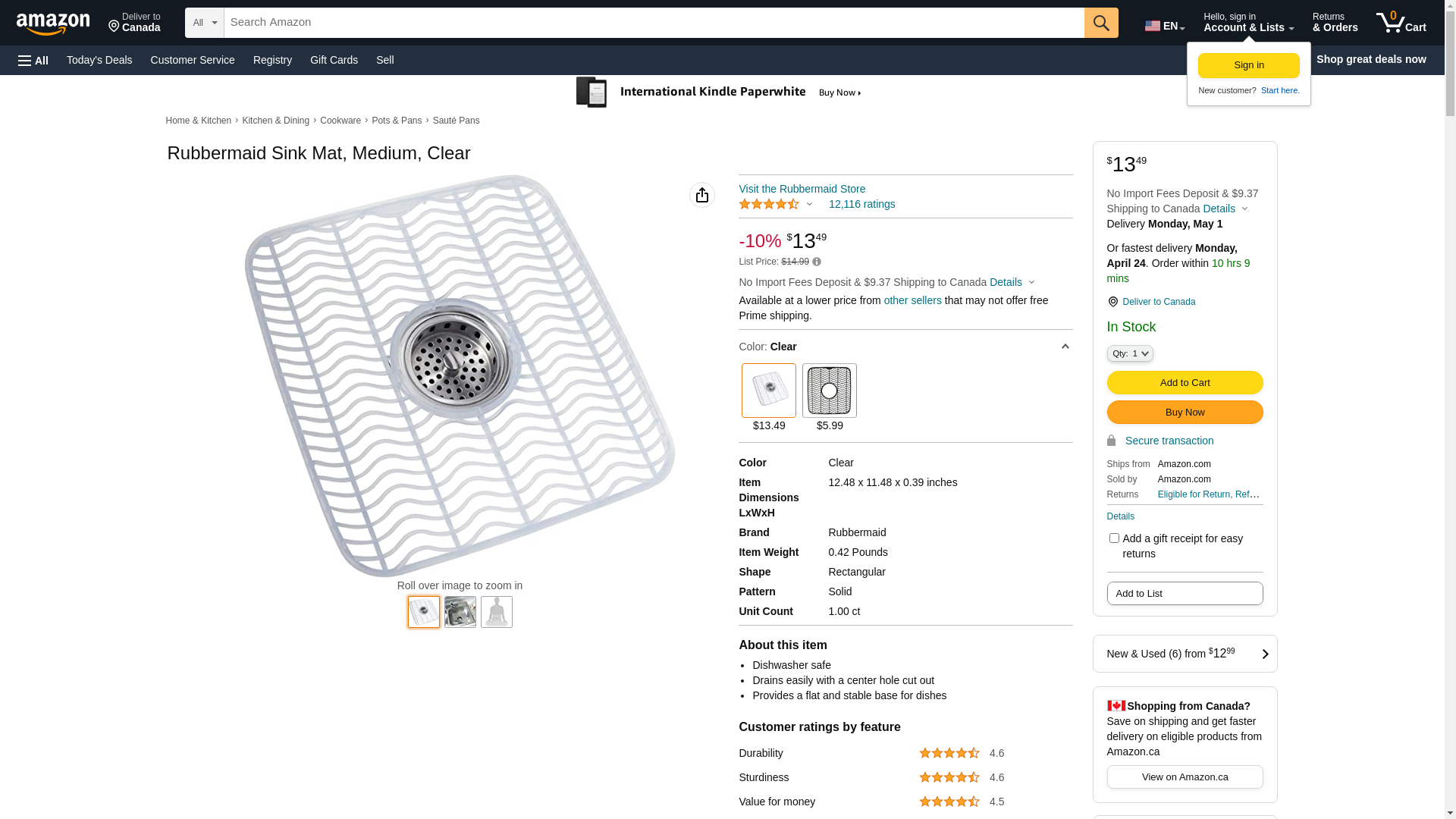Open the Qty quantity dropdown
The image size is (1456, 819).
click(1129, 353)
